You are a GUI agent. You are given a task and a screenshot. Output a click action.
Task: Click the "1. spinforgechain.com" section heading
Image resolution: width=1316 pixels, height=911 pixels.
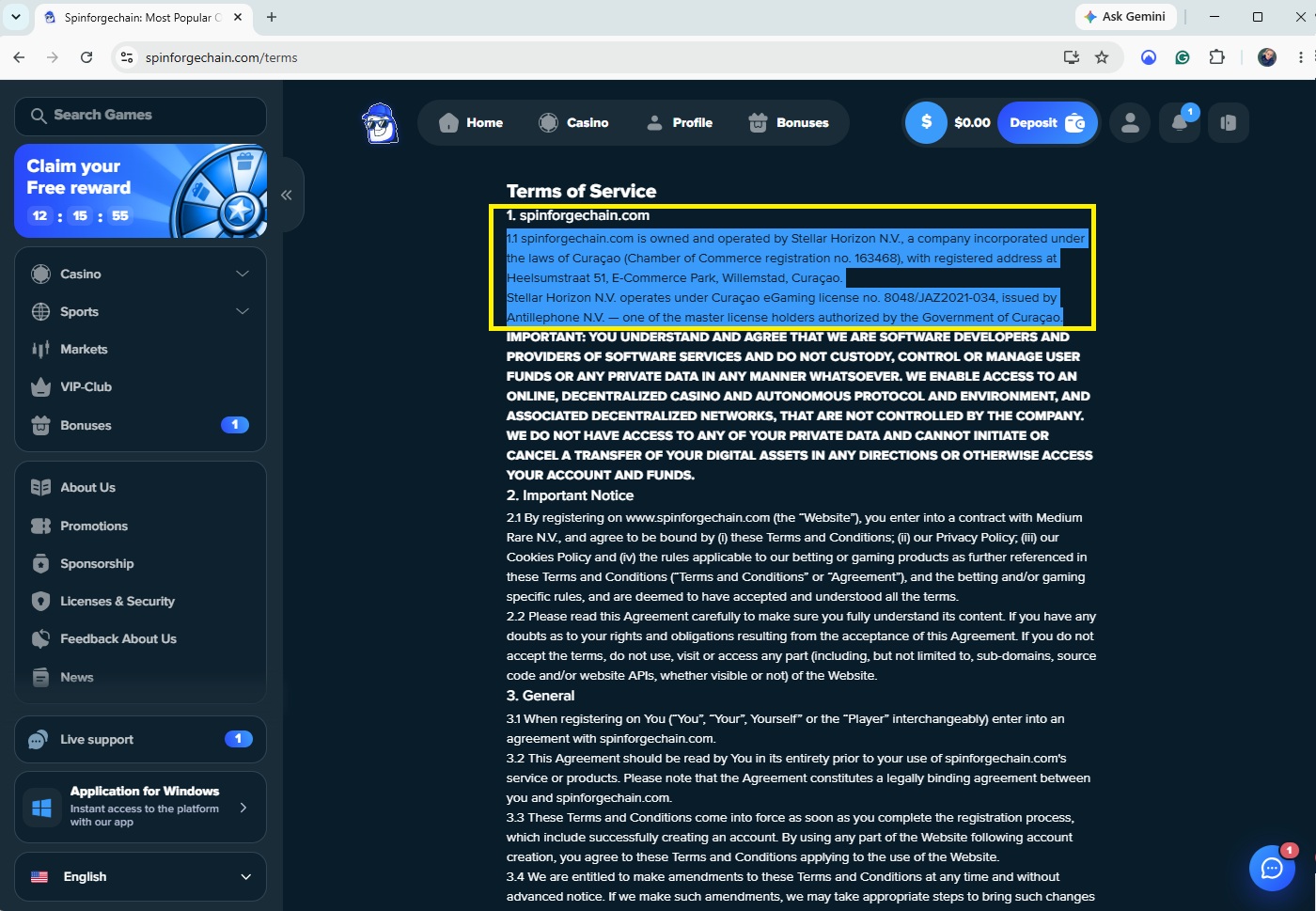pyautogui.click(x=578, y=215)
